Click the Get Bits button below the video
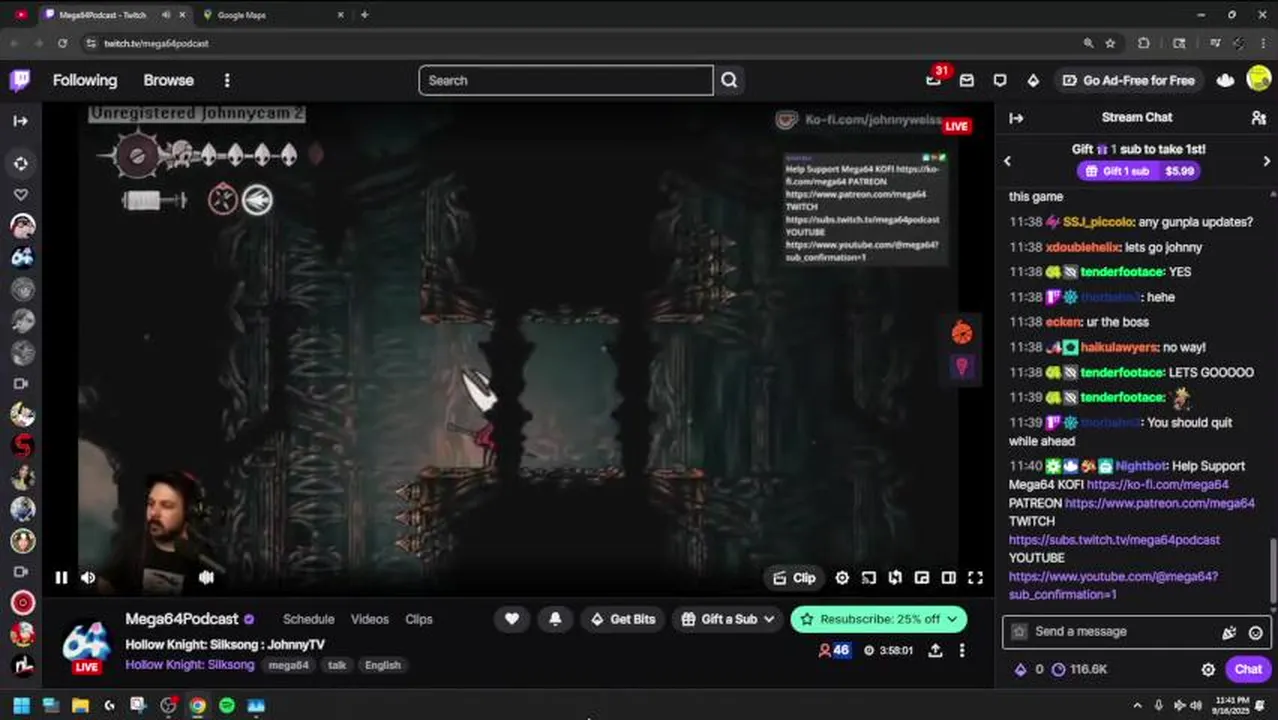The height and width of the screenshot is (720, 1278). (623, 619)
